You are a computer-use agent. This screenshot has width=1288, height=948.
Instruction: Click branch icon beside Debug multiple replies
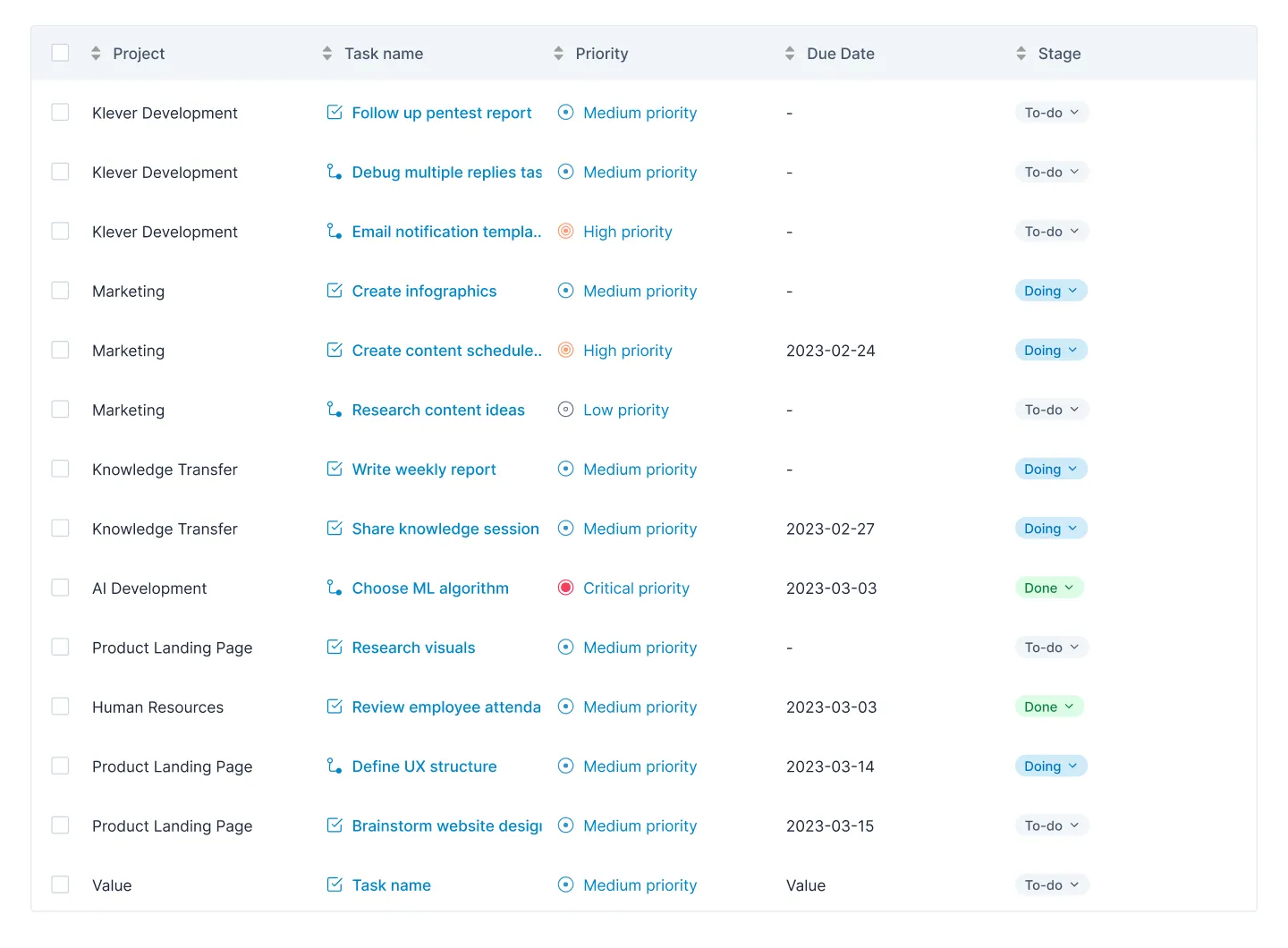[x=335, y=172]
